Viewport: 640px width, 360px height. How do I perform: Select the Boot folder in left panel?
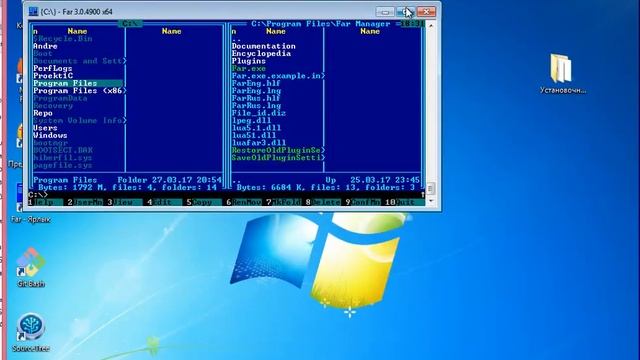(43, 53)
